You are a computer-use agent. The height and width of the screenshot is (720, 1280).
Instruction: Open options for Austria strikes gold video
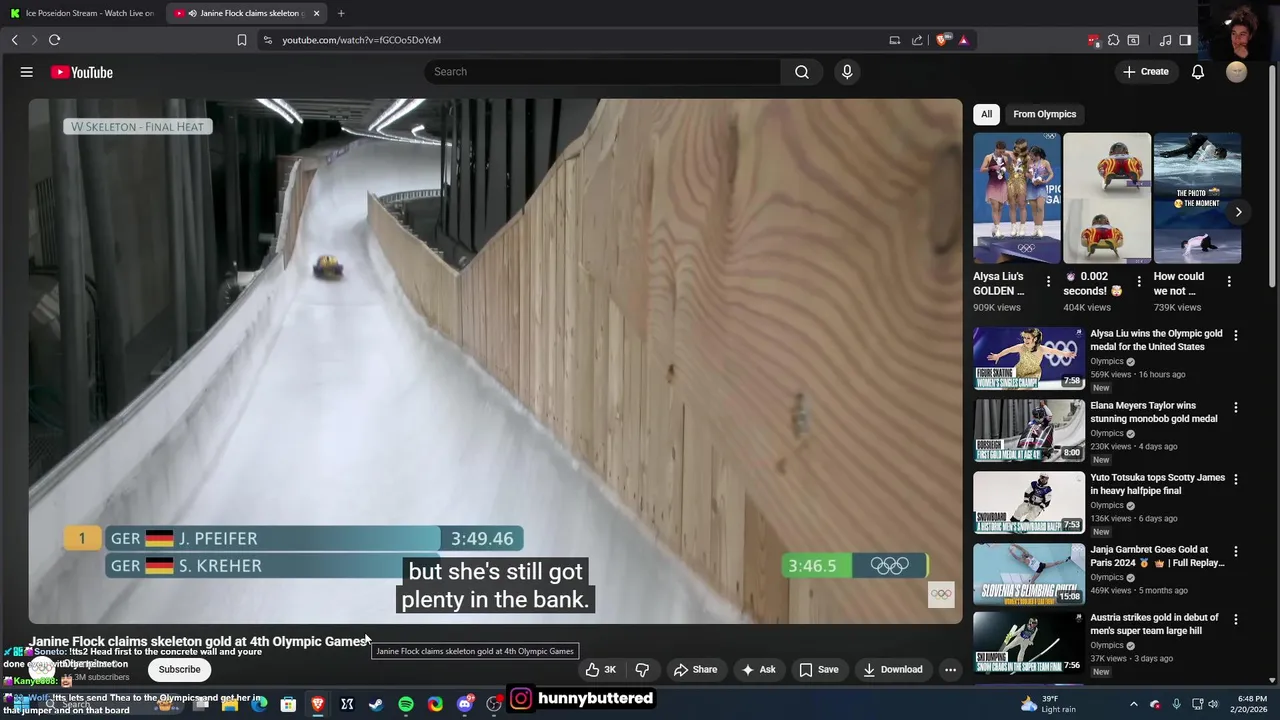click(1236, 620)
